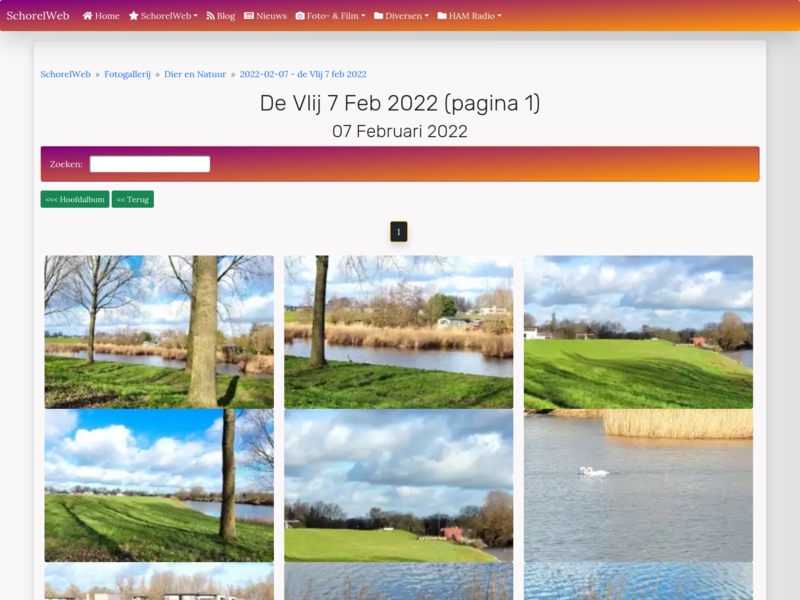Open photo of tree on green slope, blue sky
800x600 pixels.
coord(159,485)
